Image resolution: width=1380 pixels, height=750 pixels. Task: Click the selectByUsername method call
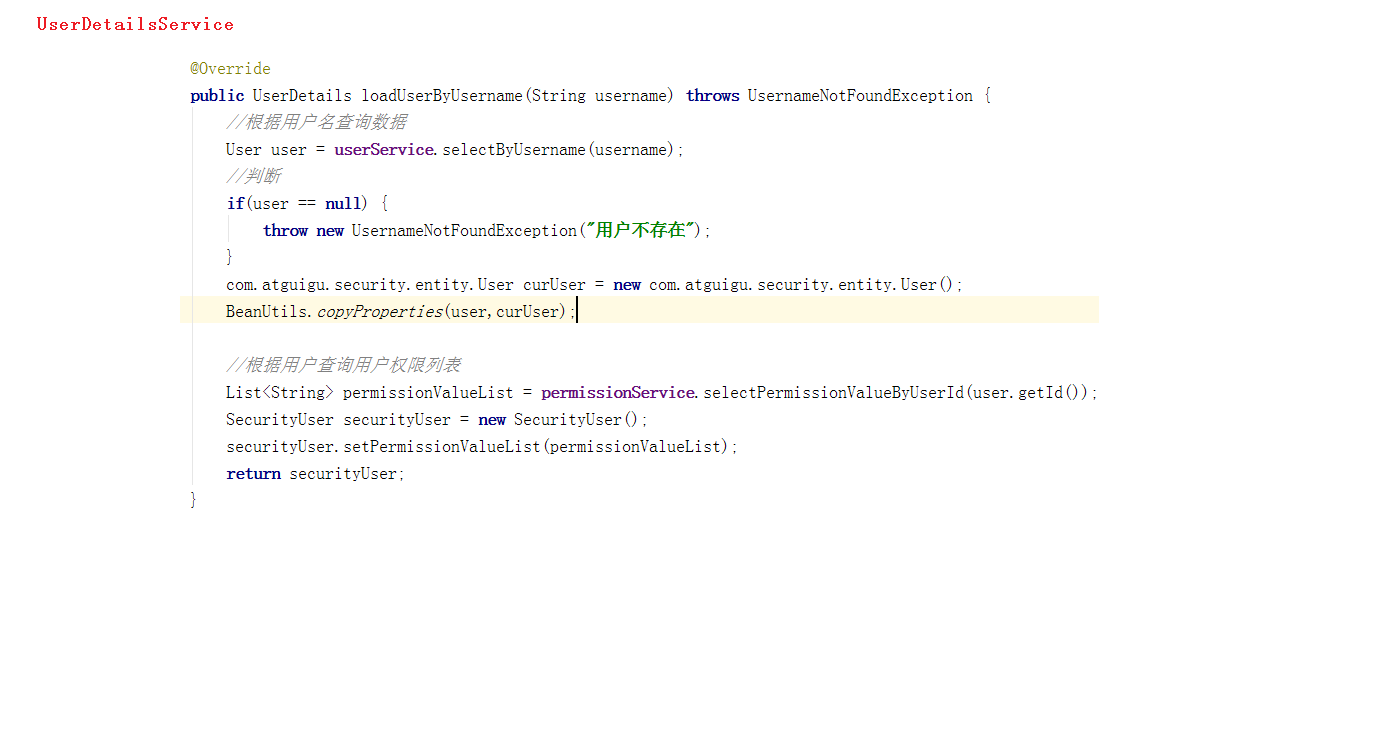(x=514, y=150)
